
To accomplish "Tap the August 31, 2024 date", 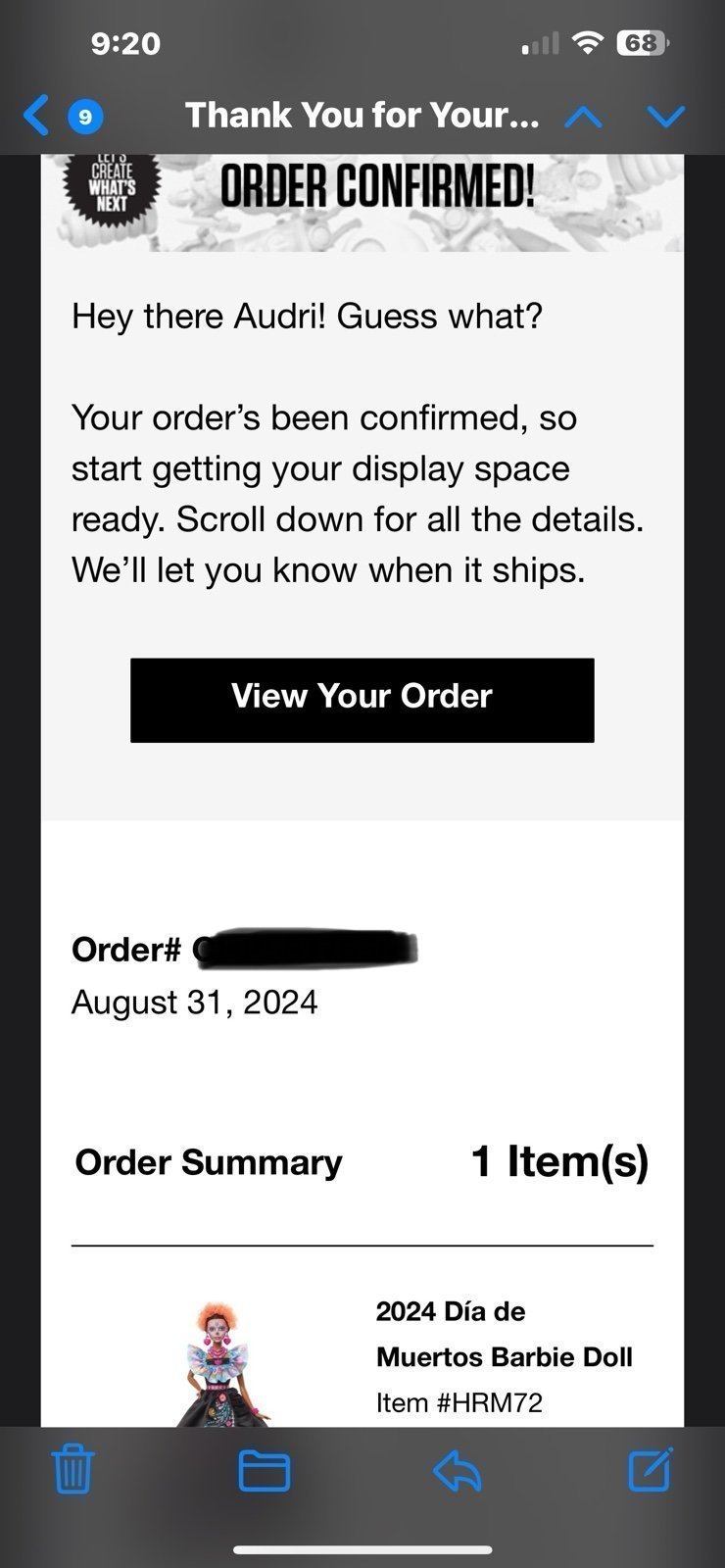I will pyautogui.click(x=194, y=1003).
